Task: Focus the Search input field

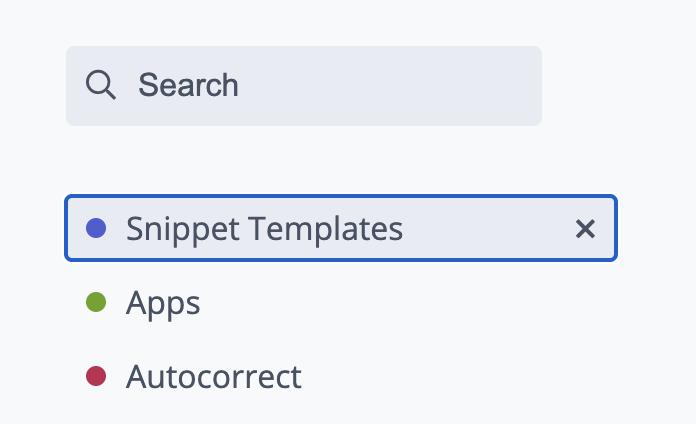Action: tap(304, 86)
